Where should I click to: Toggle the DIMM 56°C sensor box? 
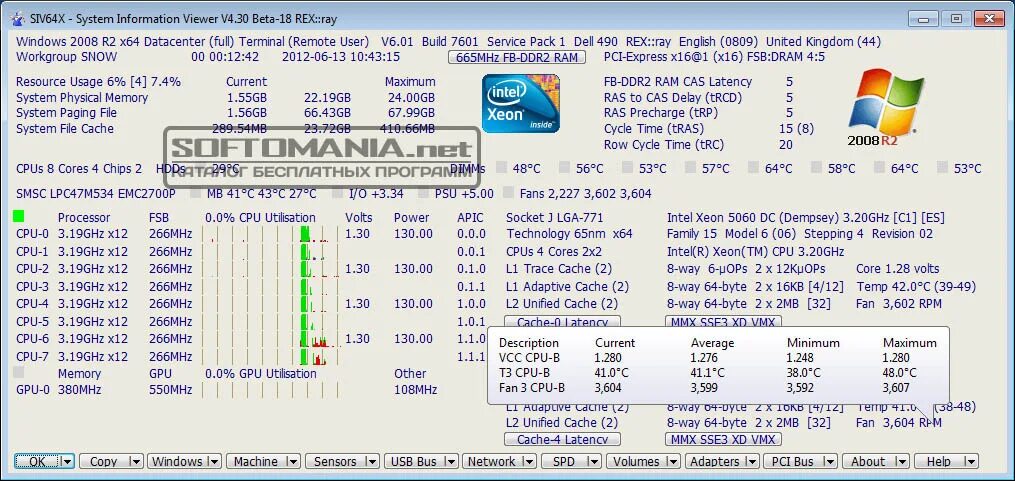tap(565, 168)
